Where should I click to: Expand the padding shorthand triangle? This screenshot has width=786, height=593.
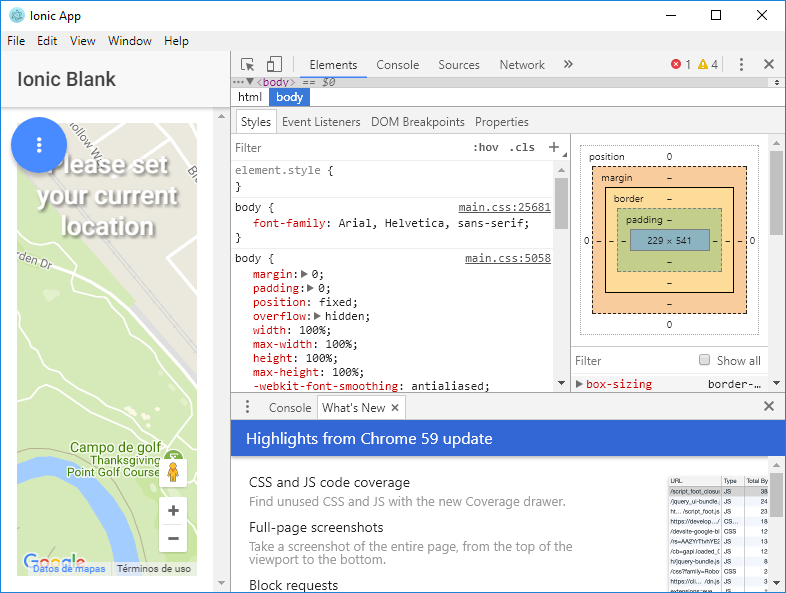[x=310, y=288]
